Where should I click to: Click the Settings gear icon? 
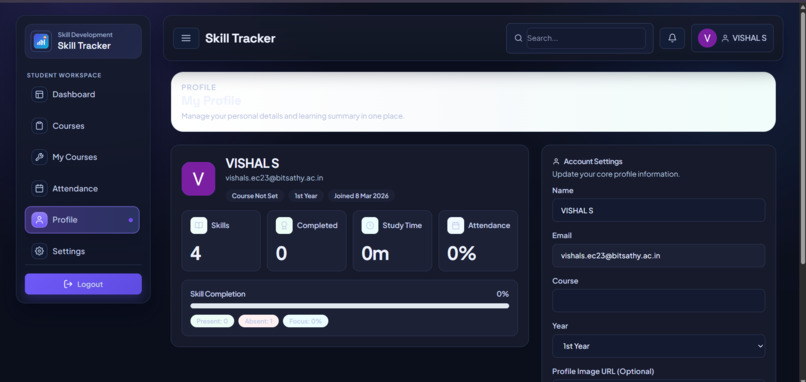39,251
